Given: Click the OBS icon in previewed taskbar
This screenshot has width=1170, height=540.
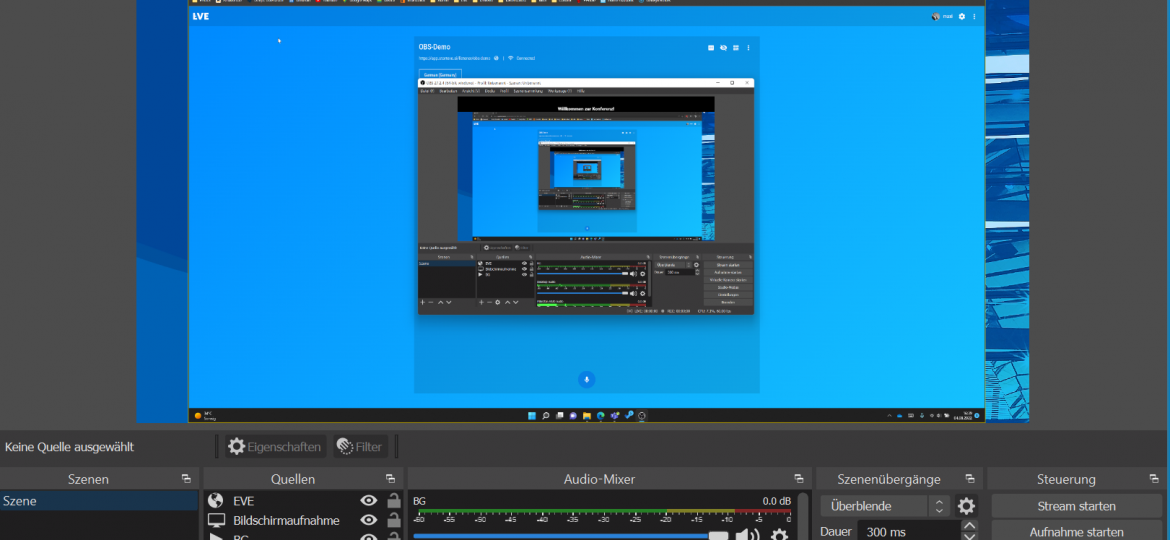Looking at the screenshot, I should pos(642,415).
